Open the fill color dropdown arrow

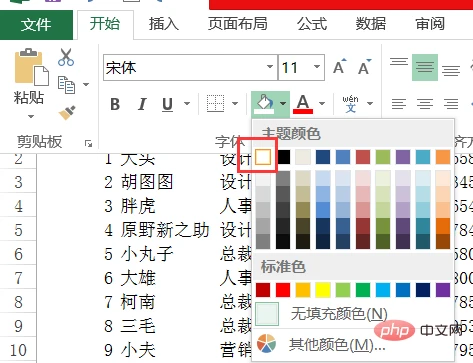pos(283,104)
